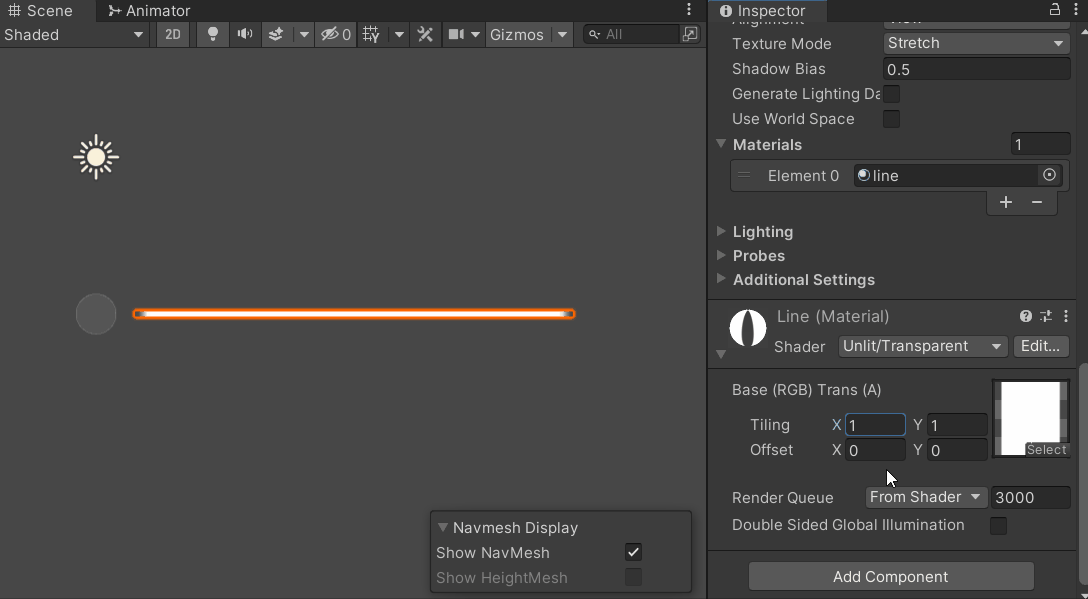
Task: Open Inspector three-dot options menu
Action: coord(1078,10)
